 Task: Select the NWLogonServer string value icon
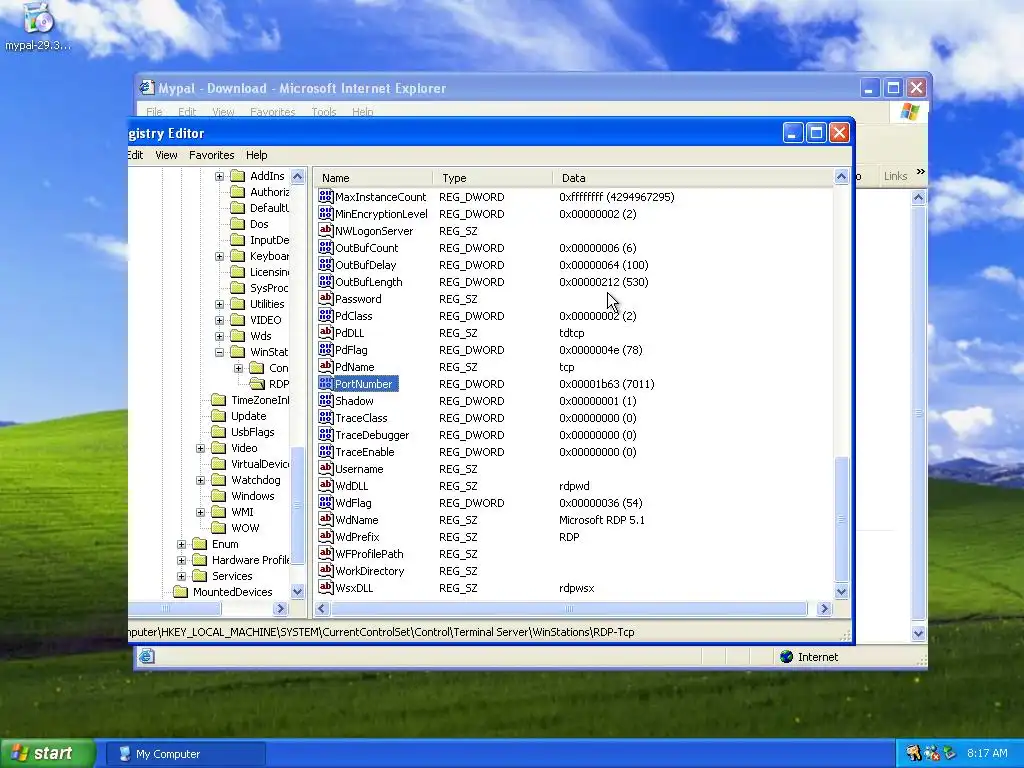coord(325,230)
